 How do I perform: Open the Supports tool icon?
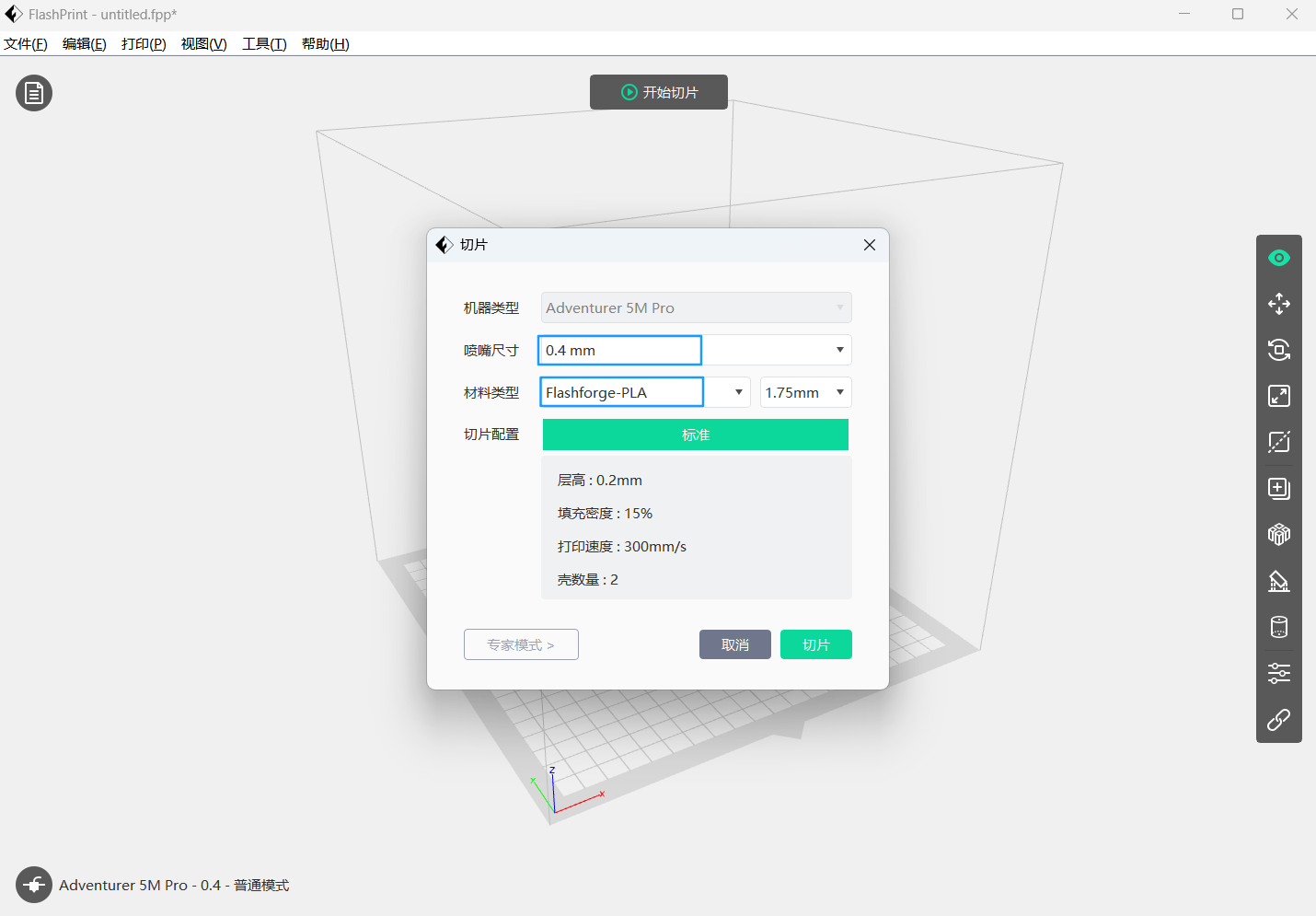point(1278,581)
